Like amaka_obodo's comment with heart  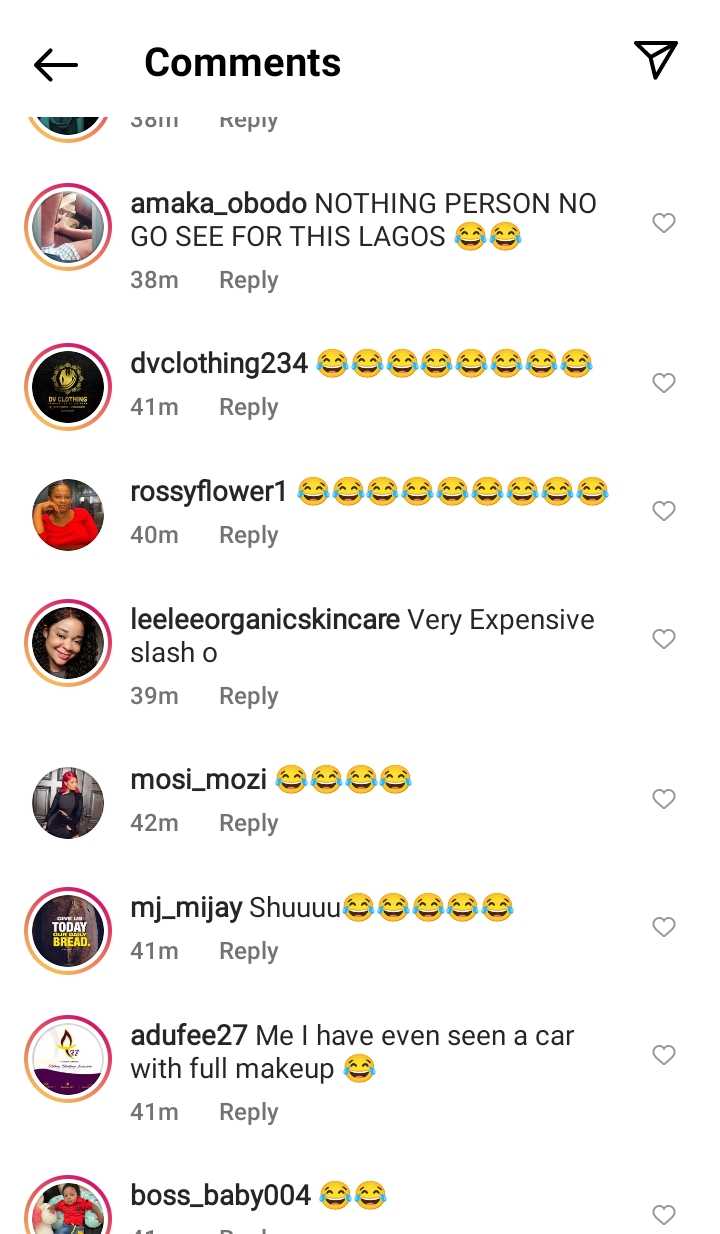click(664, 223)
